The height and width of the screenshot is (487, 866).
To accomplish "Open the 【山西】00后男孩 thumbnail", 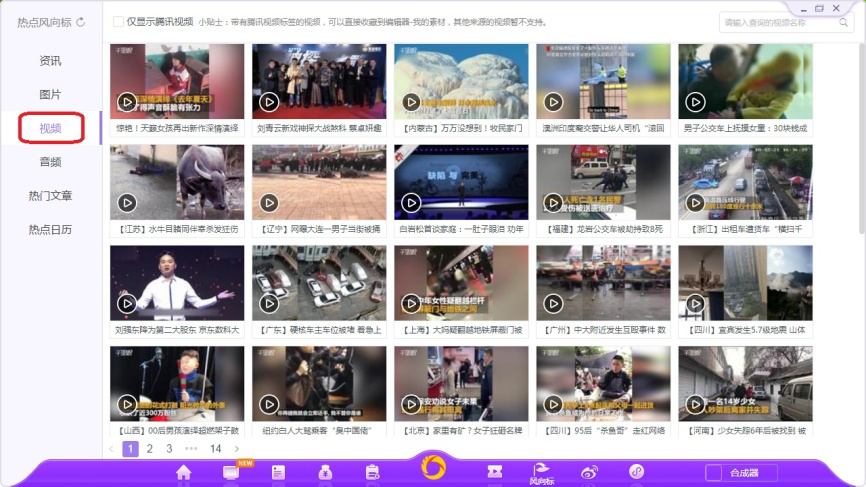I will point(177,384).
